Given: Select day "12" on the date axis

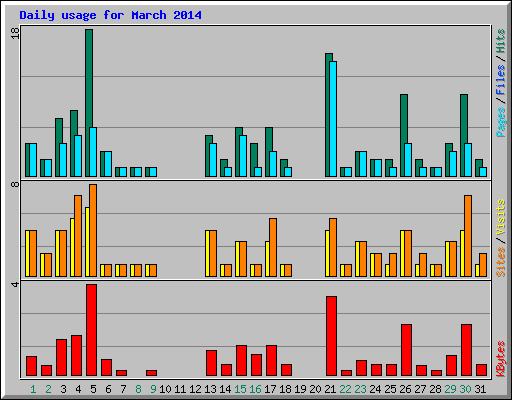Looking at the screenshot, I should click(x=195, y=389).
